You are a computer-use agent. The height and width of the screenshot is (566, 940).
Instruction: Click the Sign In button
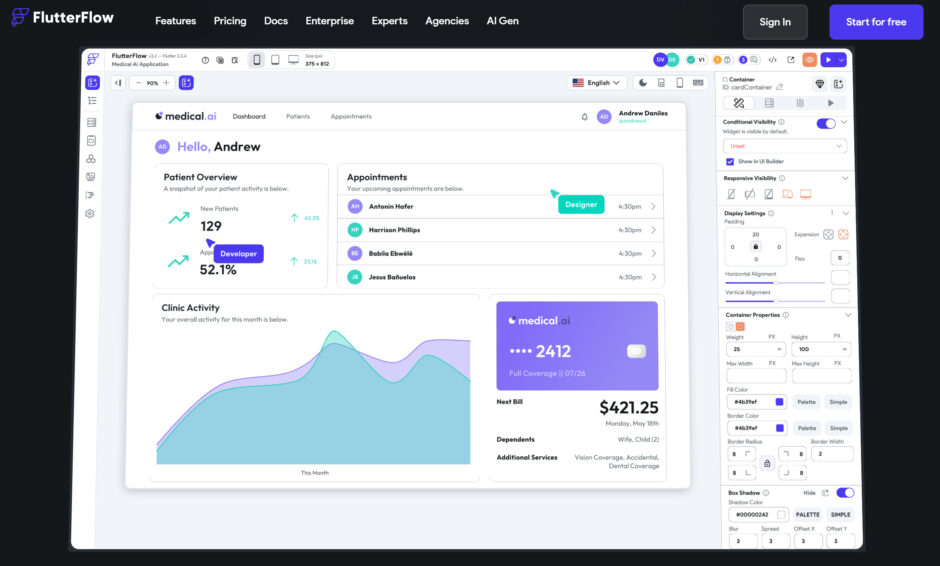775,22
